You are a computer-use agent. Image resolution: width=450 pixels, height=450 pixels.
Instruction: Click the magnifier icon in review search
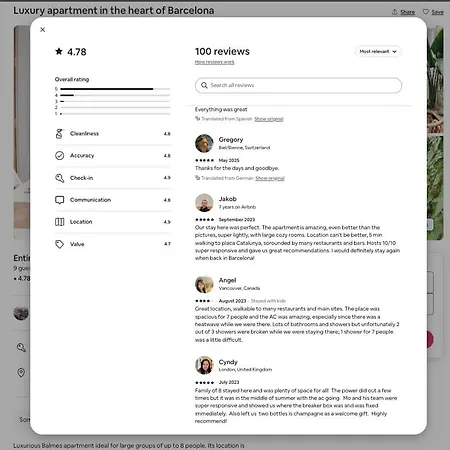[x=204, y=85]
